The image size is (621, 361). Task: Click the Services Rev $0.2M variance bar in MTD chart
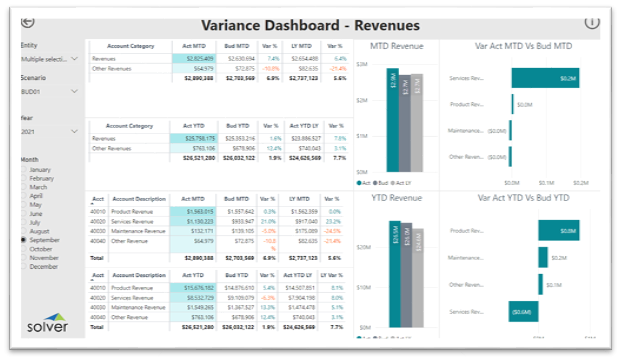point(545,78)
